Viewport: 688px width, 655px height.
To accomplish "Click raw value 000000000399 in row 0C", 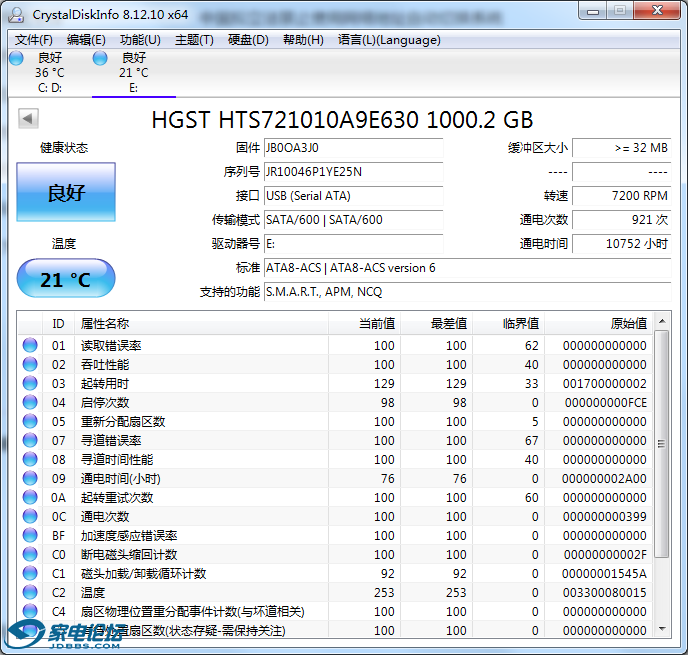I will [x=605, y=517].
